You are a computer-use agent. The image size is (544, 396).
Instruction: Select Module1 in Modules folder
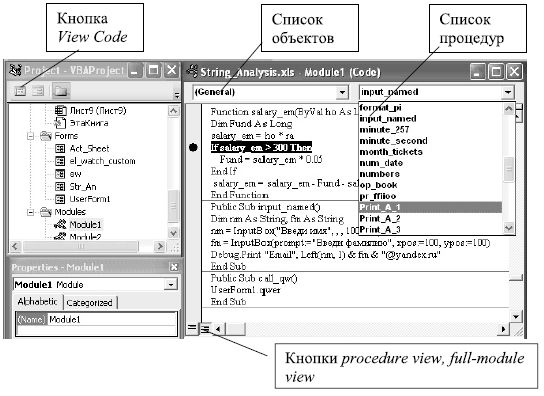click(x=85, y=225)
